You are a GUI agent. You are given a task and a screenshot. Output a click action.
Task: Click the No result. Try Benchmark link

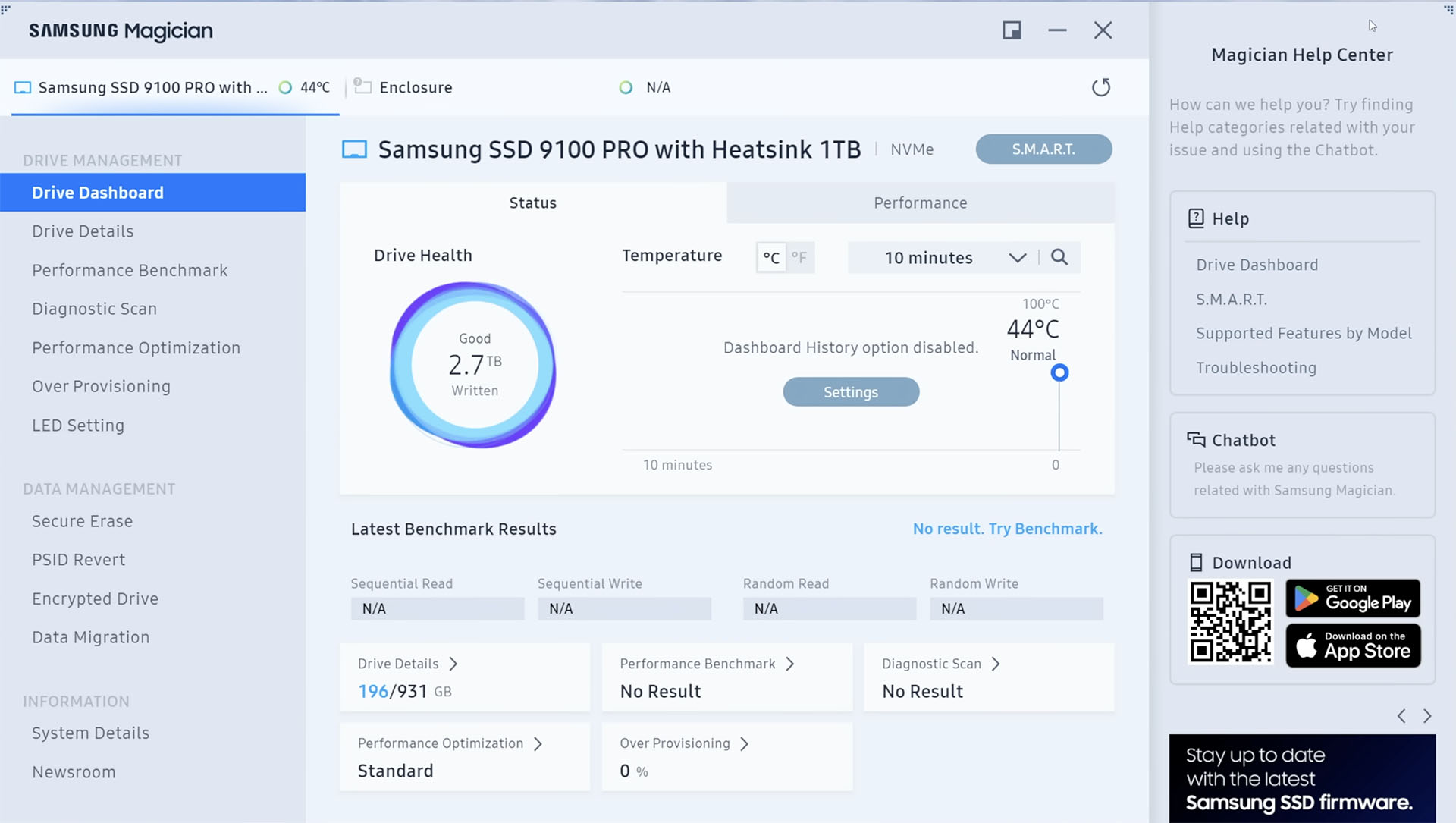[x=1007, y=529]
